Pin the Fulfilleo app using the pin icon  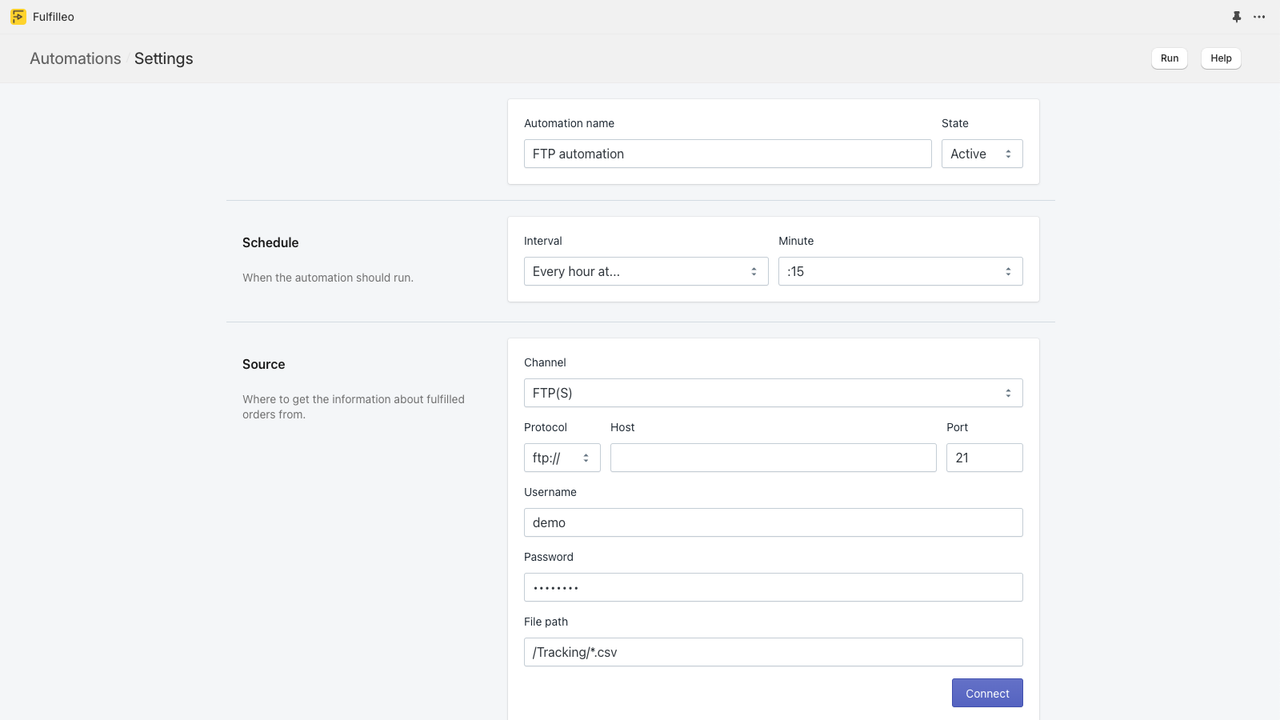click(x=1236, y=16)
